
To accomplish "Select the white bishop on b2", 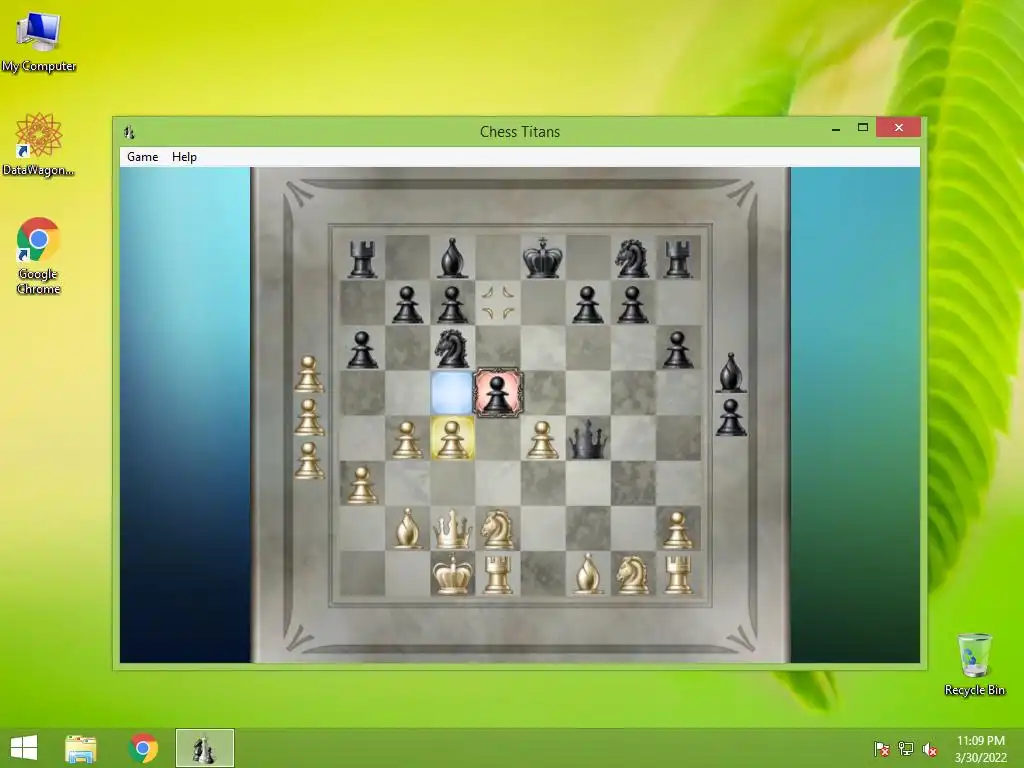I will pos(408,528).
